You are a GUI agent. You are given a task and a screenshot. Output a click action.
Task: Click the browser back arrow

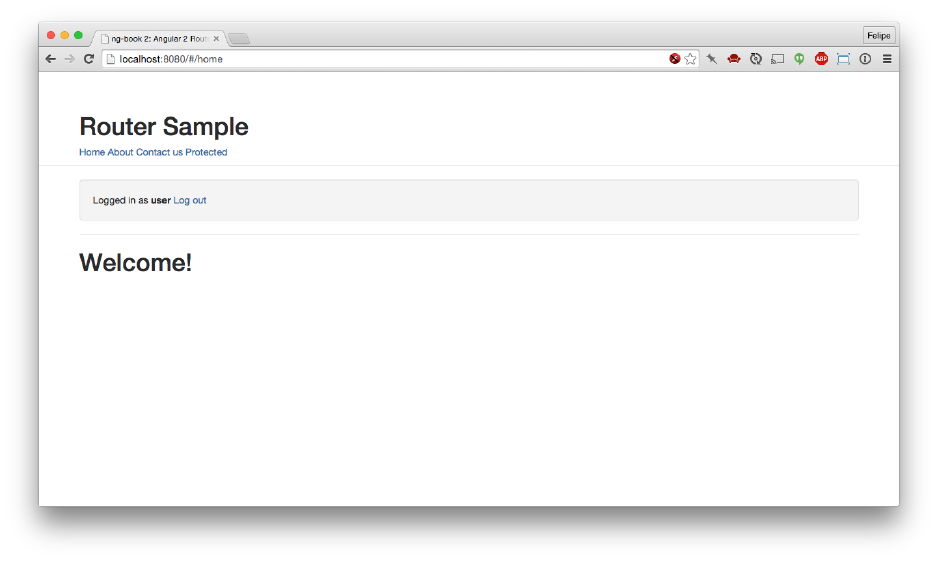pyautogui.click(x=51, y=59)
